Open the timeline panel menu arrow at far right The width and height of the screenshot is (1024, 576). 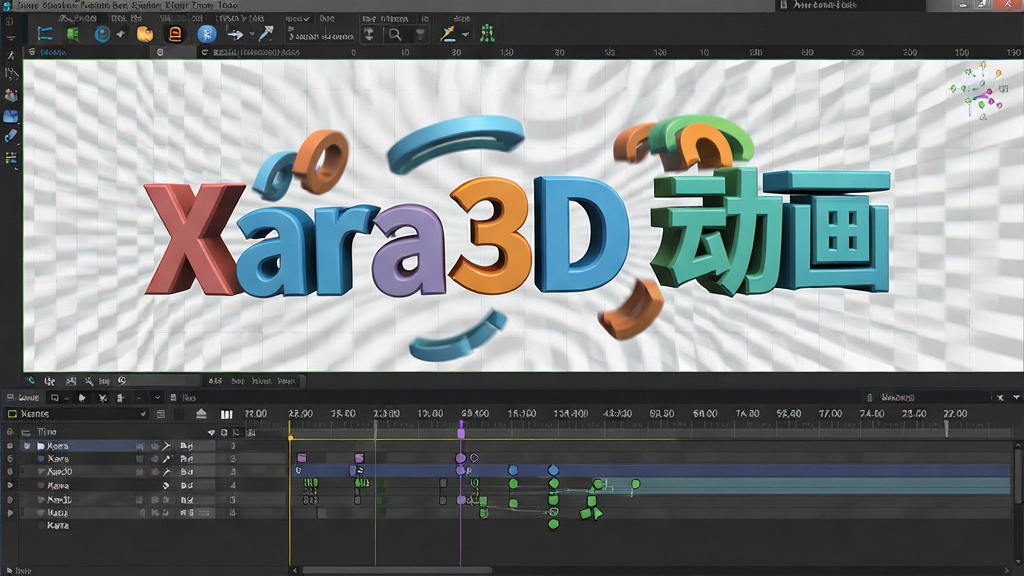click(x=1016, y=397)
